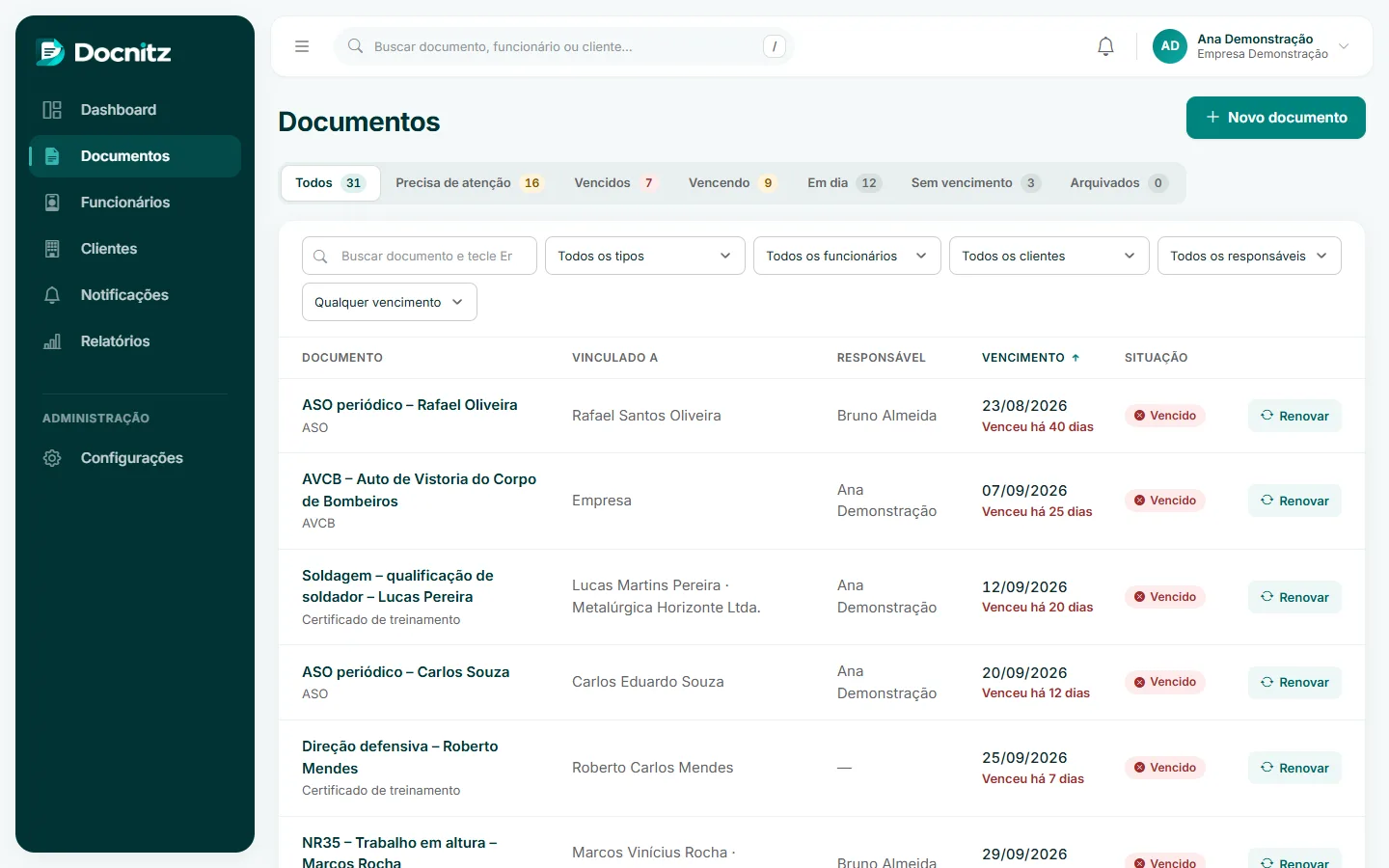Click the AD user avatar
Viewport: 1389px width, 868px height.
pos(1170,46)
